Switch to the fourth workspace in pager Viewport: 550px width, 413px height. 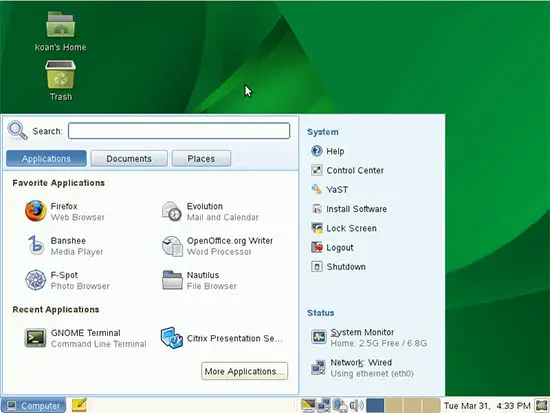431,406
